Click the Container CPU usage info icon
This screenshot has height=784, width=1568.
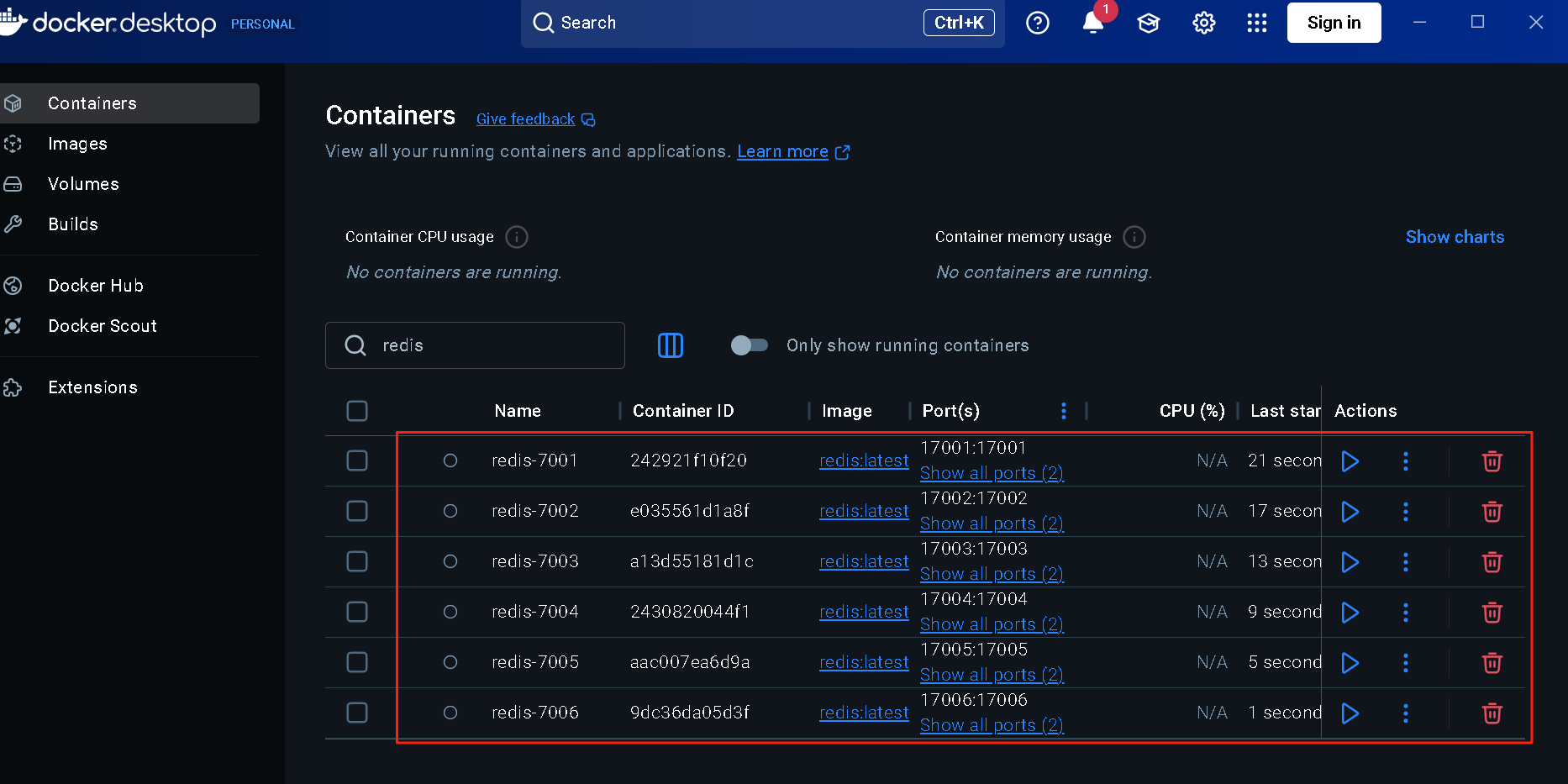(x=517, y=237)
